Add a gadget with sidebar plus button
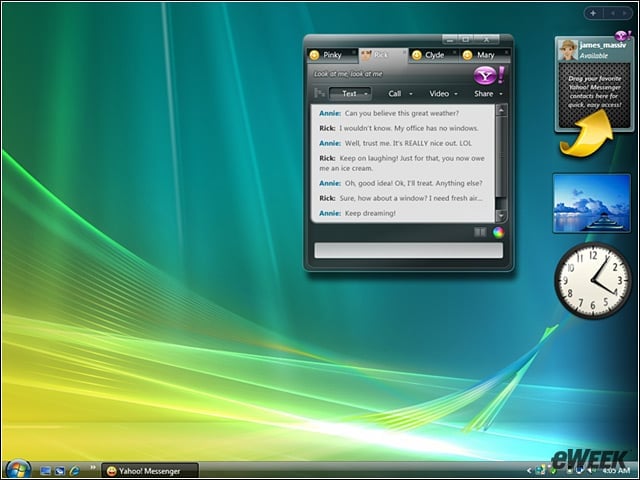 click(x=593, y=13)
